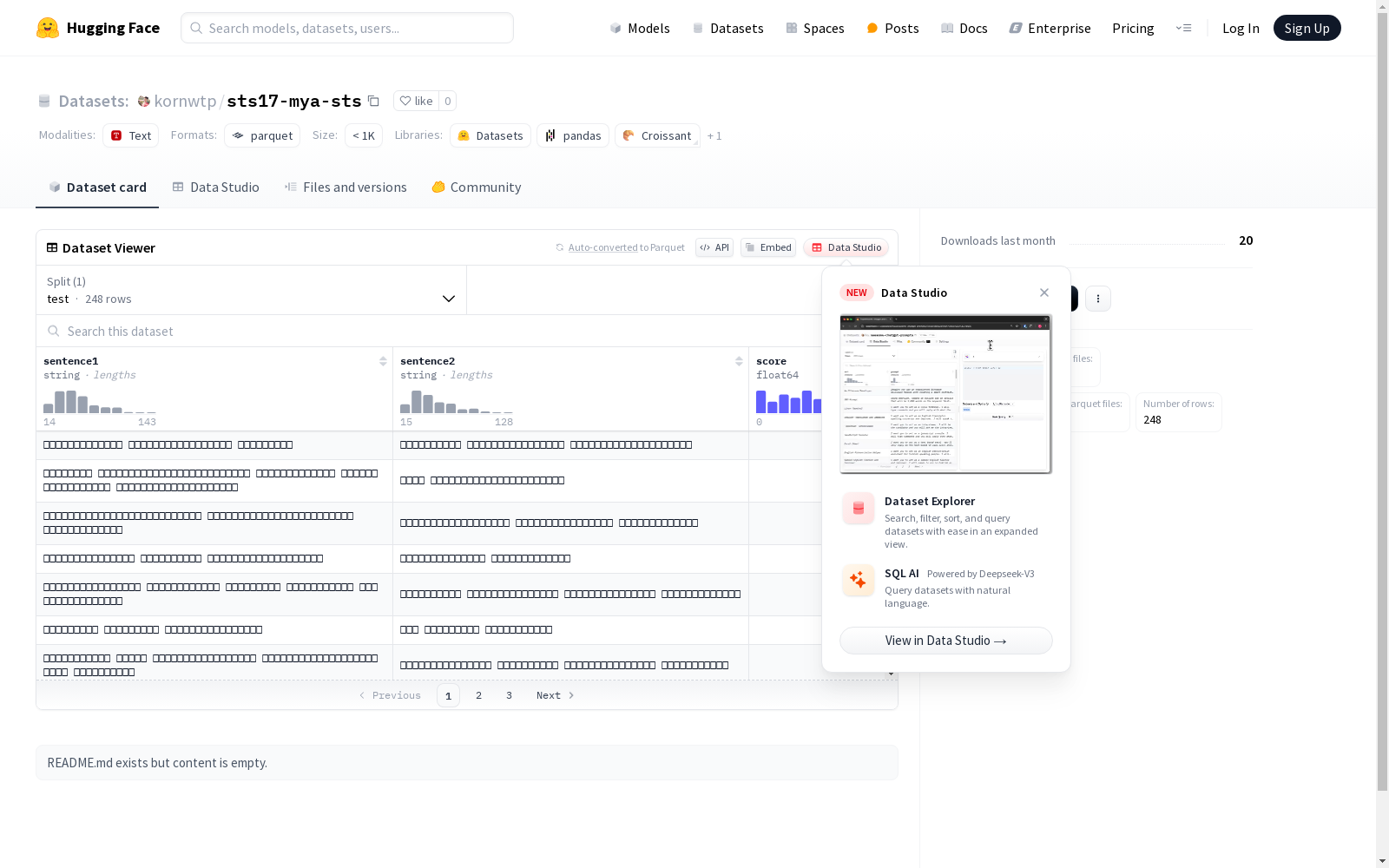Viewport: 1389px width, 868px height.
Task: Switch to Community tab
Action: (477, 187)
